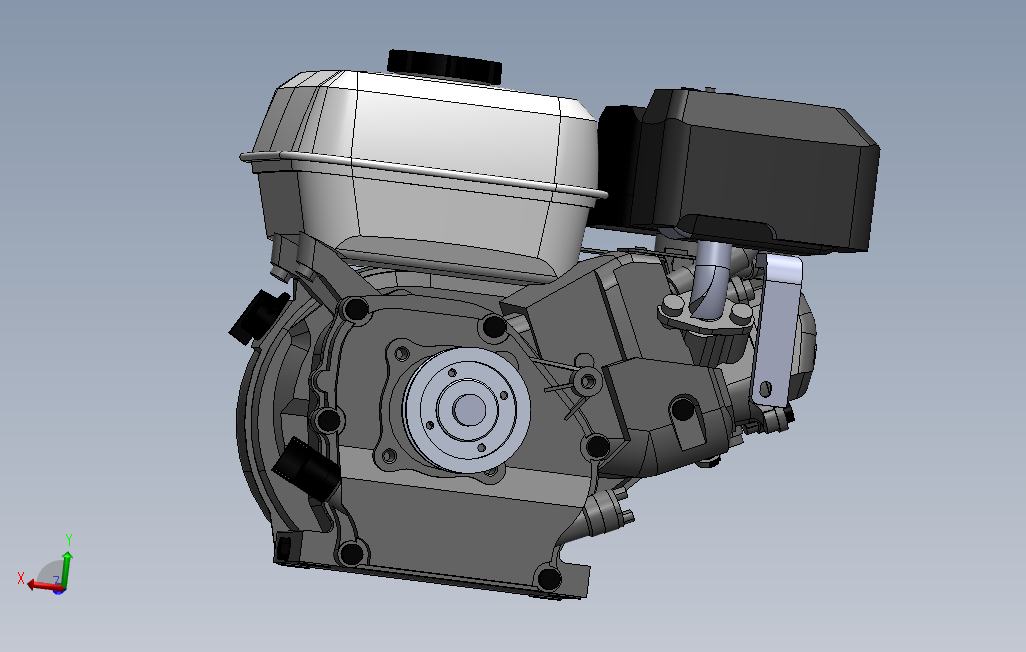Pick the upper-left black knob beside the crankcase
This screenshot has height=652, width=1026.
click(258, 316)
